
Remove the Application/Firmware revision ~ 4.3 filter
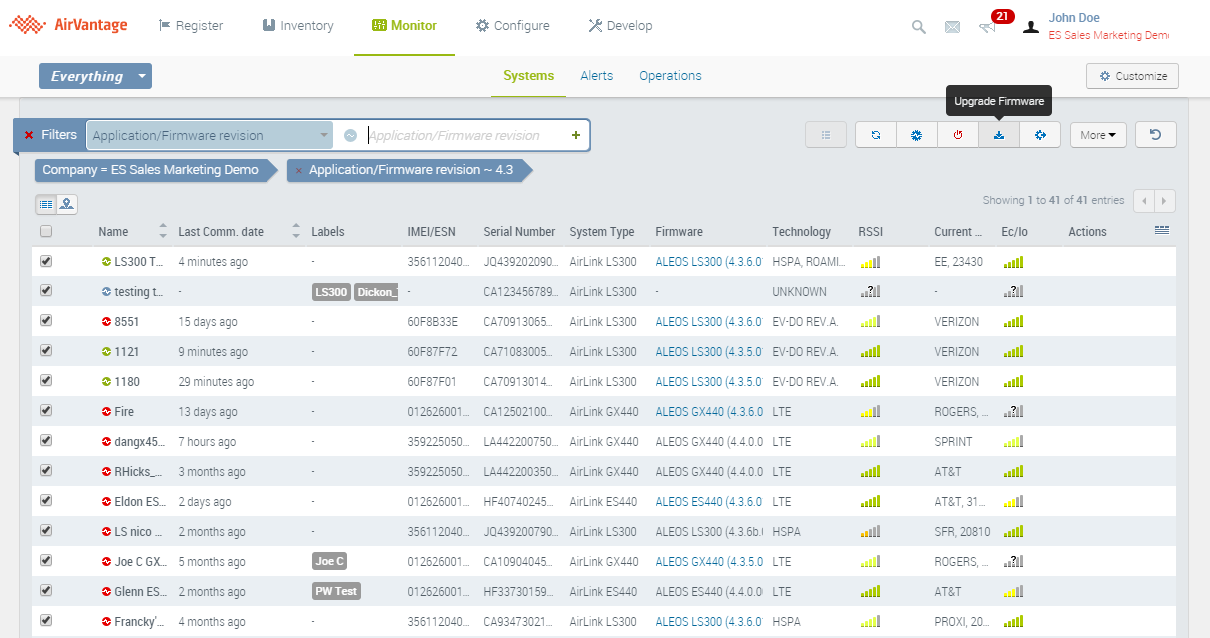point(299,171)
